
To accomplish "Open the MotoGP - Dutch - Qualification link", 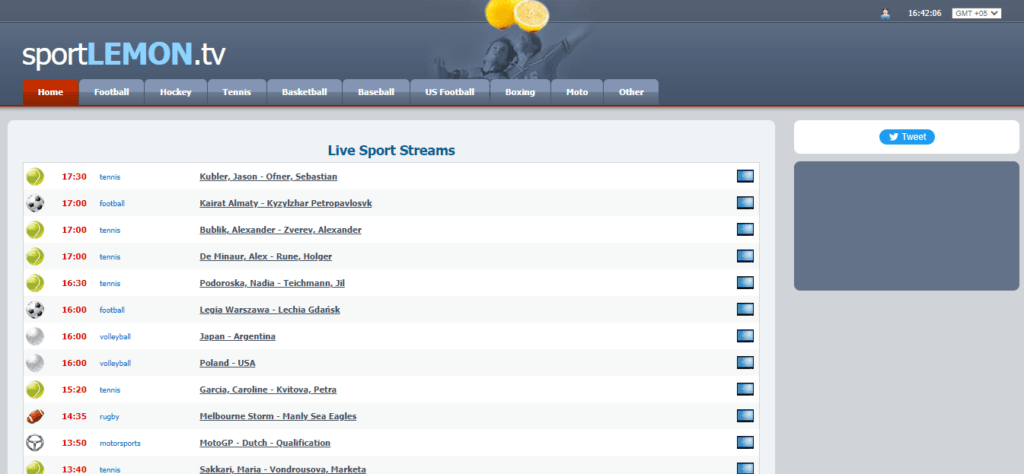I will click(x=265, y=443).
